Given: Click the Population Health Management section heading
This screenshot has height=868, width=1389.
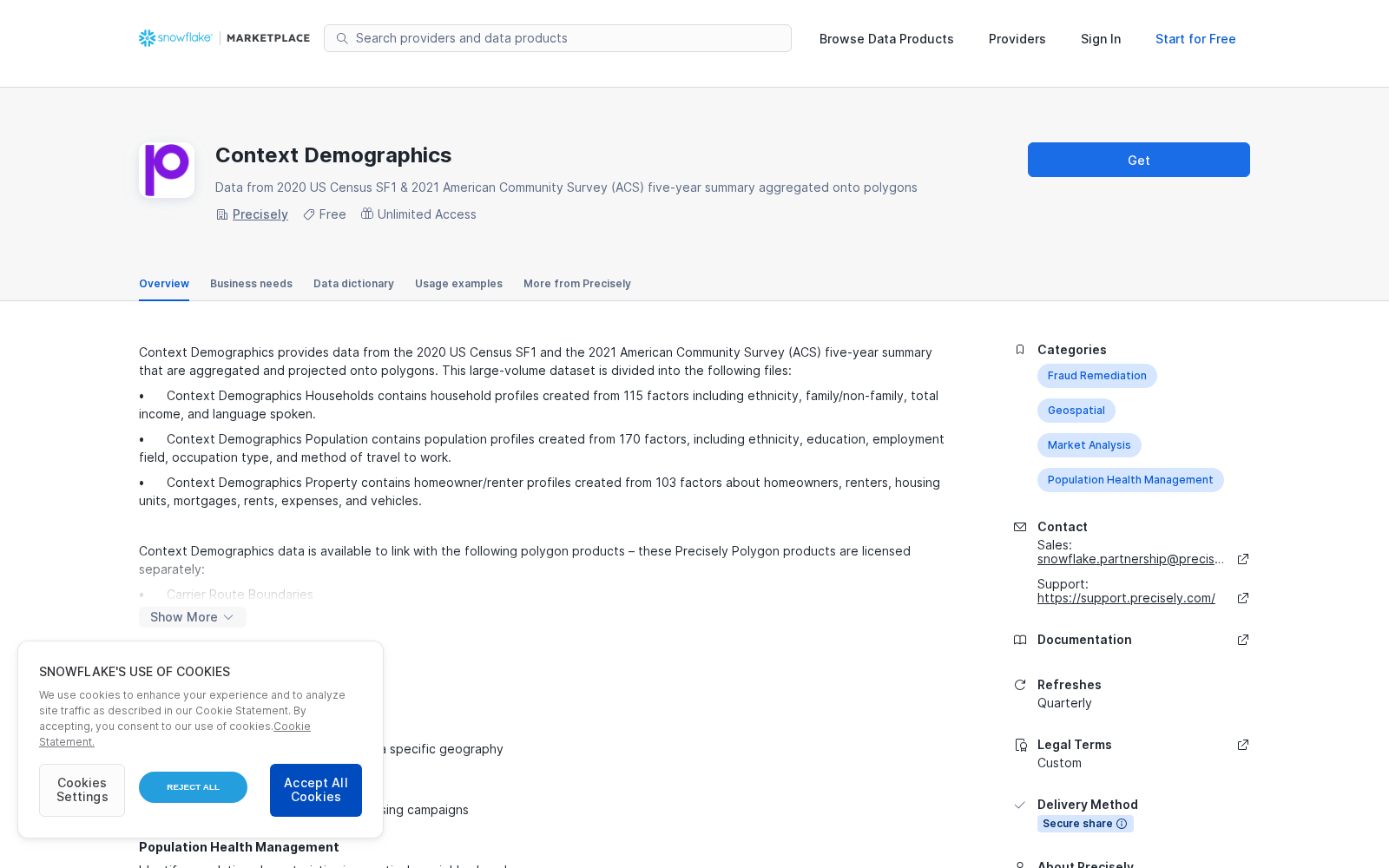Looking at the screenshot, I should coord(239,847).
